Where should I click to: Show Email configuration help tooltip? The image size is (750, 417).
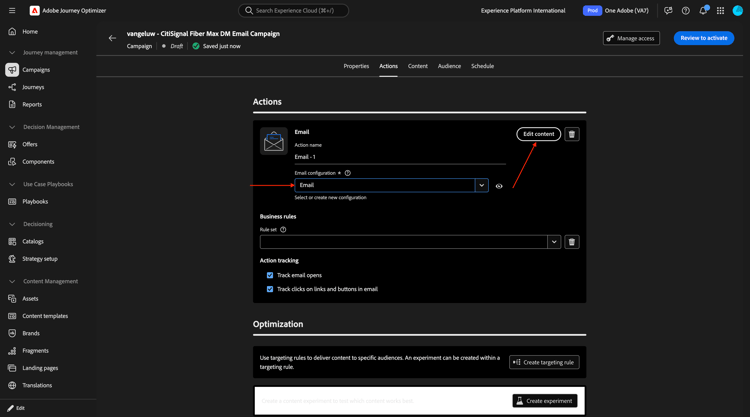[348, 173]
